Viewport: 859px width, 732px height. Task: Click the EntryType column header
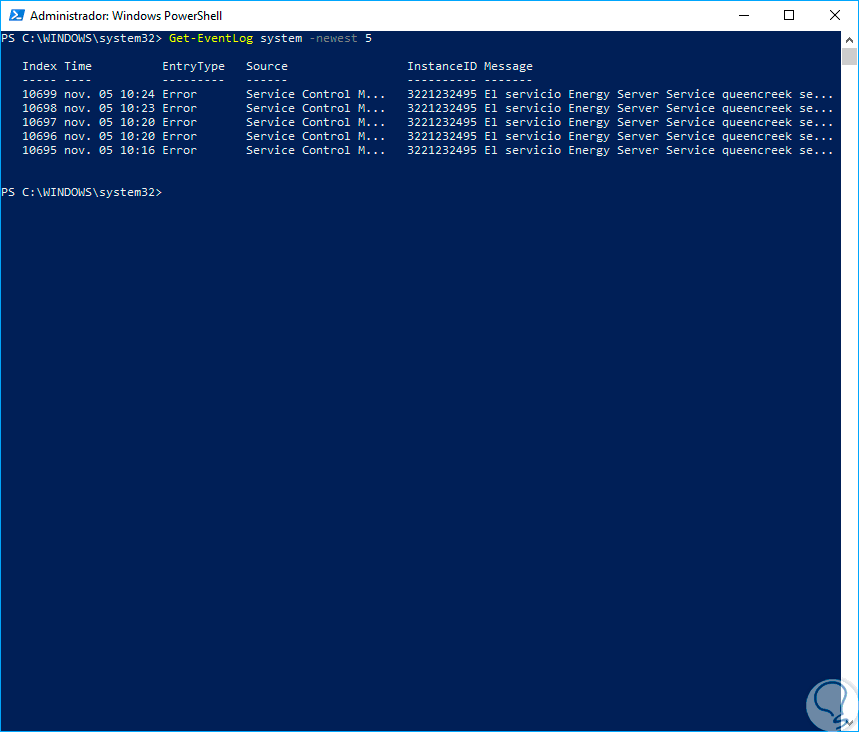click(193, 66)
